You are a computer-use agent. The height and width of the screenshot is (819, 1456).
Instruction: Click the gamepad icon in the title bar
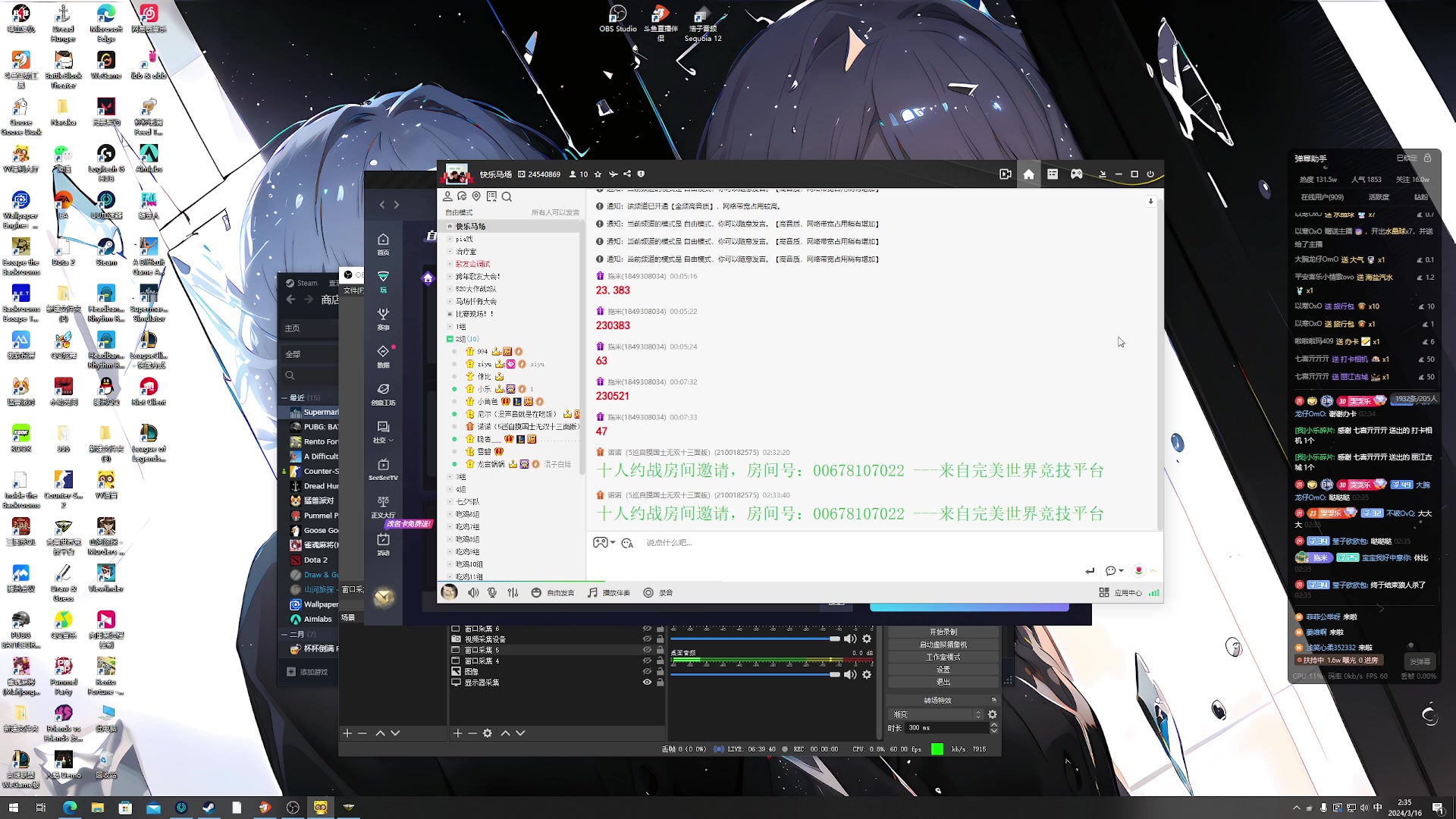coord(1076,174)
